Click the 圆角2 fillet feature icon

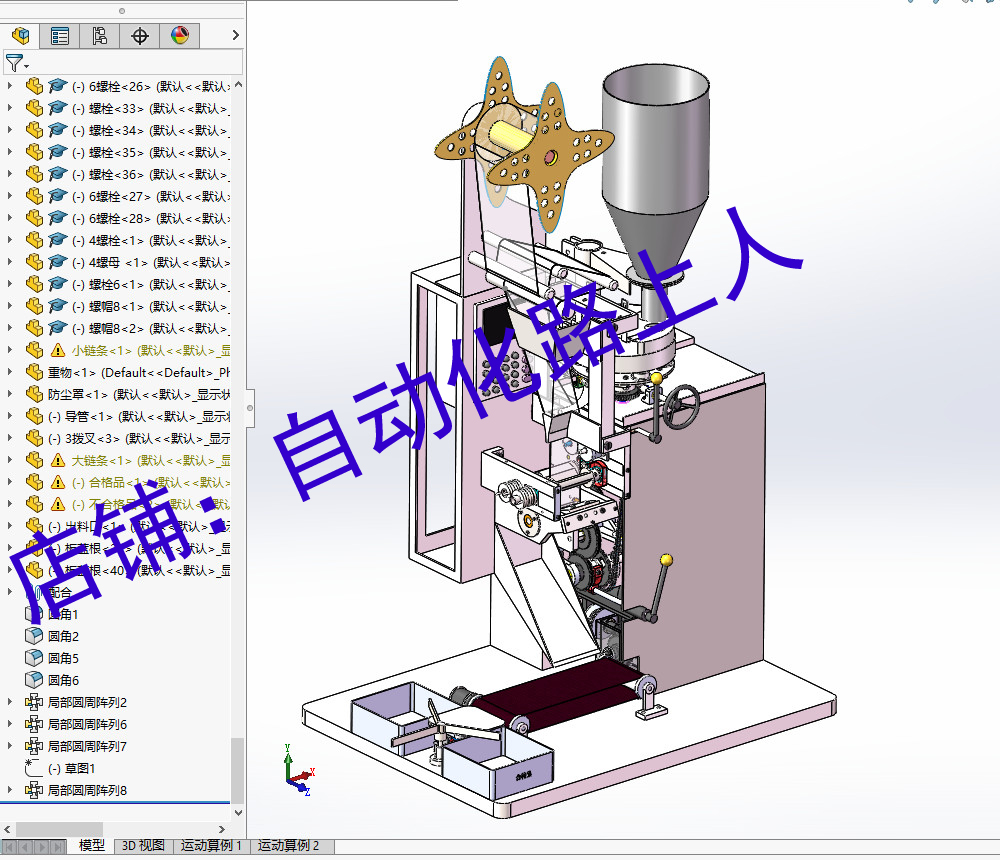coord(33,636)
